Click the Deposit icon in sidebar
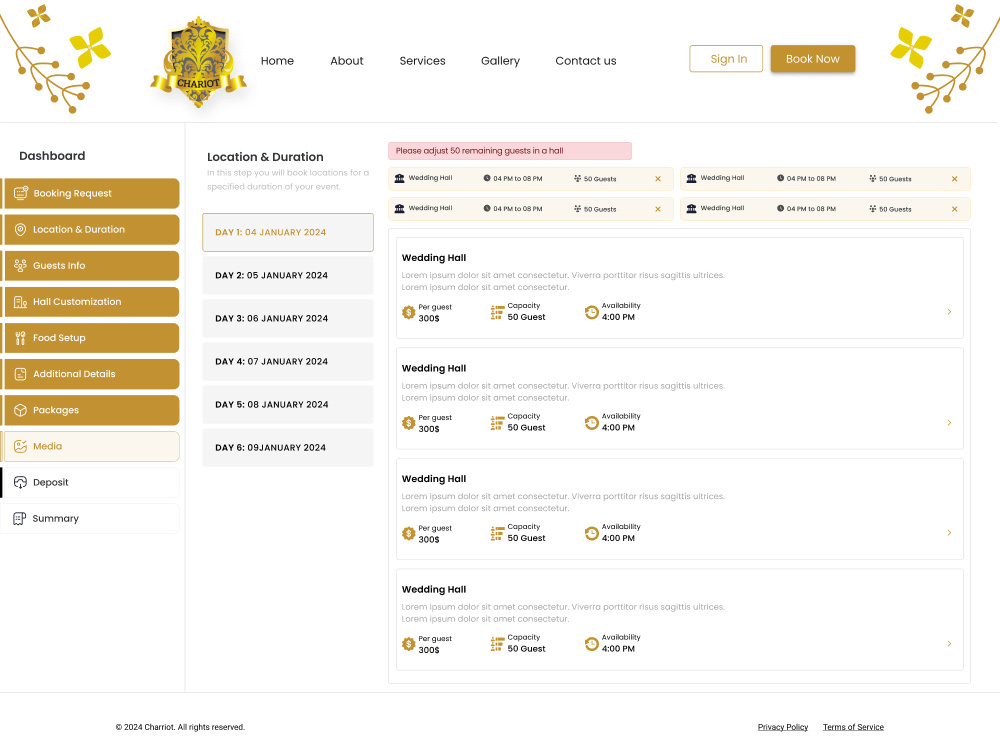The height and width of the screenshot is (750, 1000). pyautogui.click(x=20, y=482)
